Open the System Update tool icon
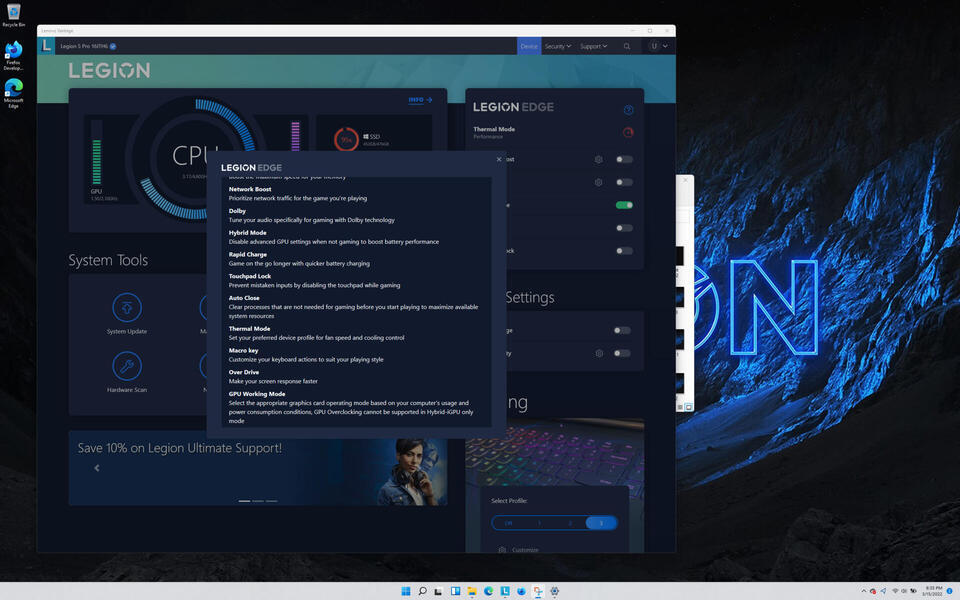 [127, 307]
